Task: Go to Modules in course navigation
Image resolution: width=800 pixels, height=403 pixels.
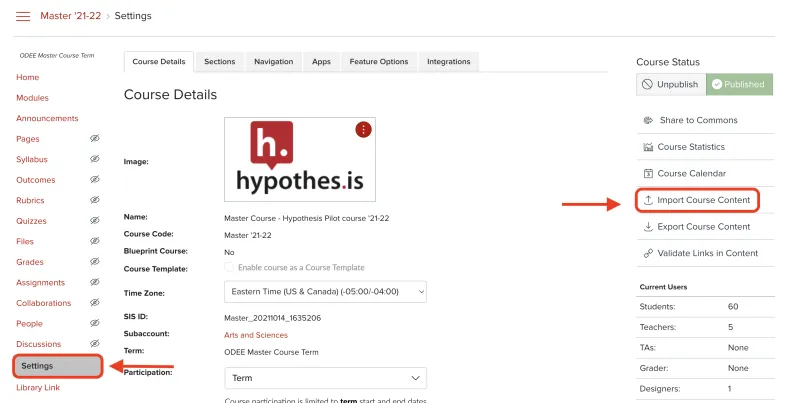Action: [x=32, y=98]
